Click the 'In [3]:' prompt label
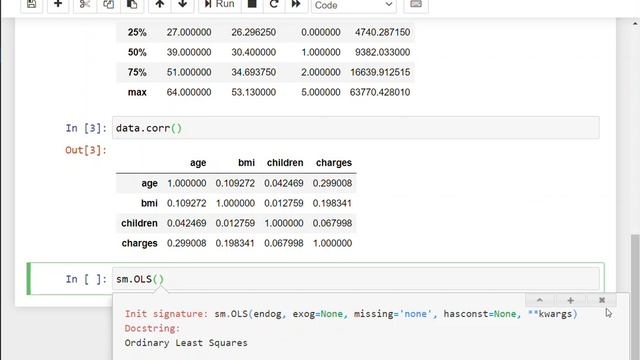640x360 pixels. click(x=86, y=128)
